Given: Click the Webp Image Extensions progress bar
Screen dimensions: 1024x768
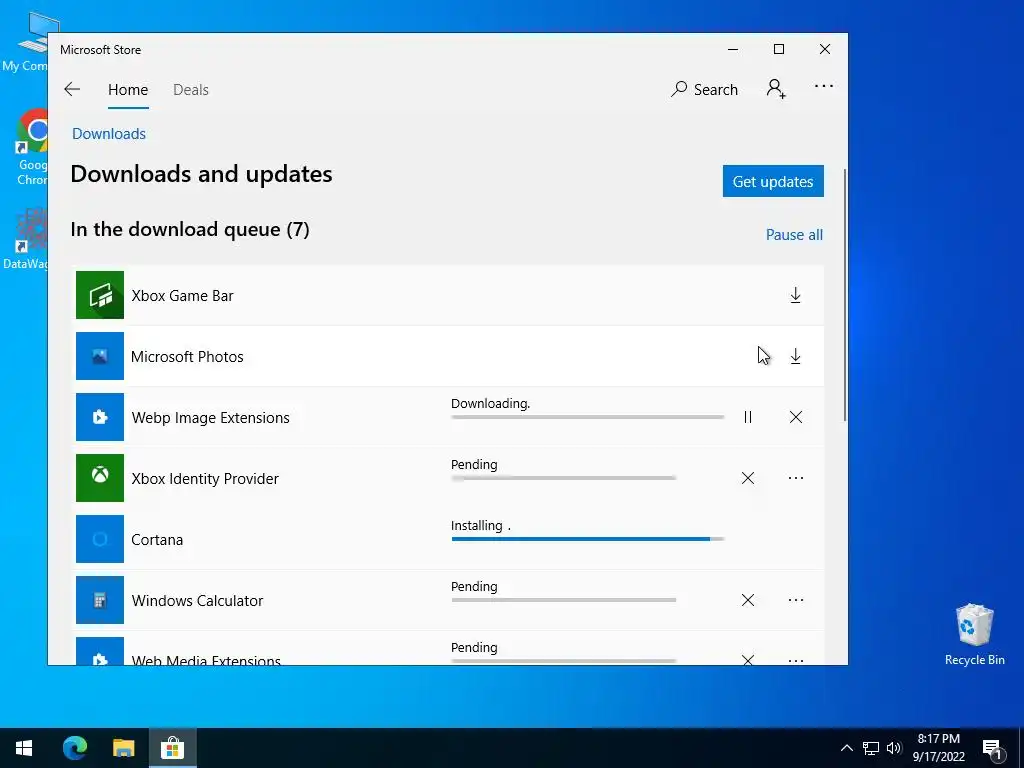Looking at the screenshot, I should pyautogui.click(x=587, y=417).
